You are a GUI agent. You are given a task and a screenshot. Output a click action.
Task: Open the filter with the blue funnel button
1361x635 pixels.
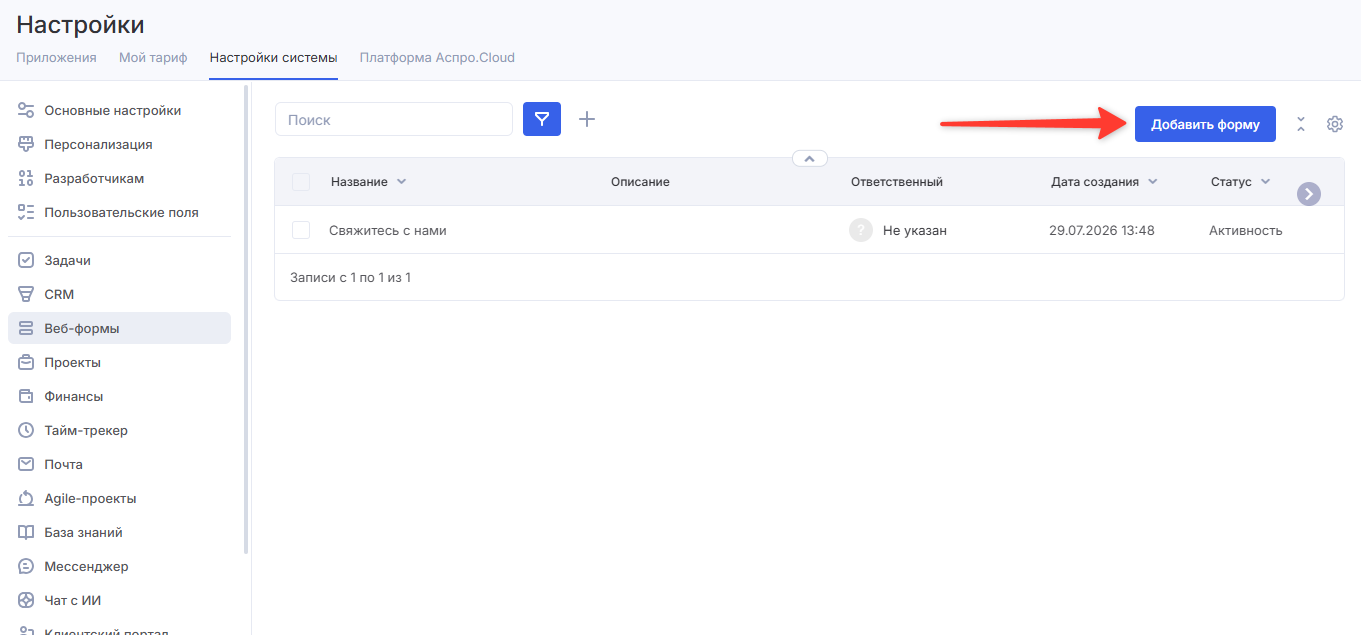pyautogui.click(x=542, y=119)
